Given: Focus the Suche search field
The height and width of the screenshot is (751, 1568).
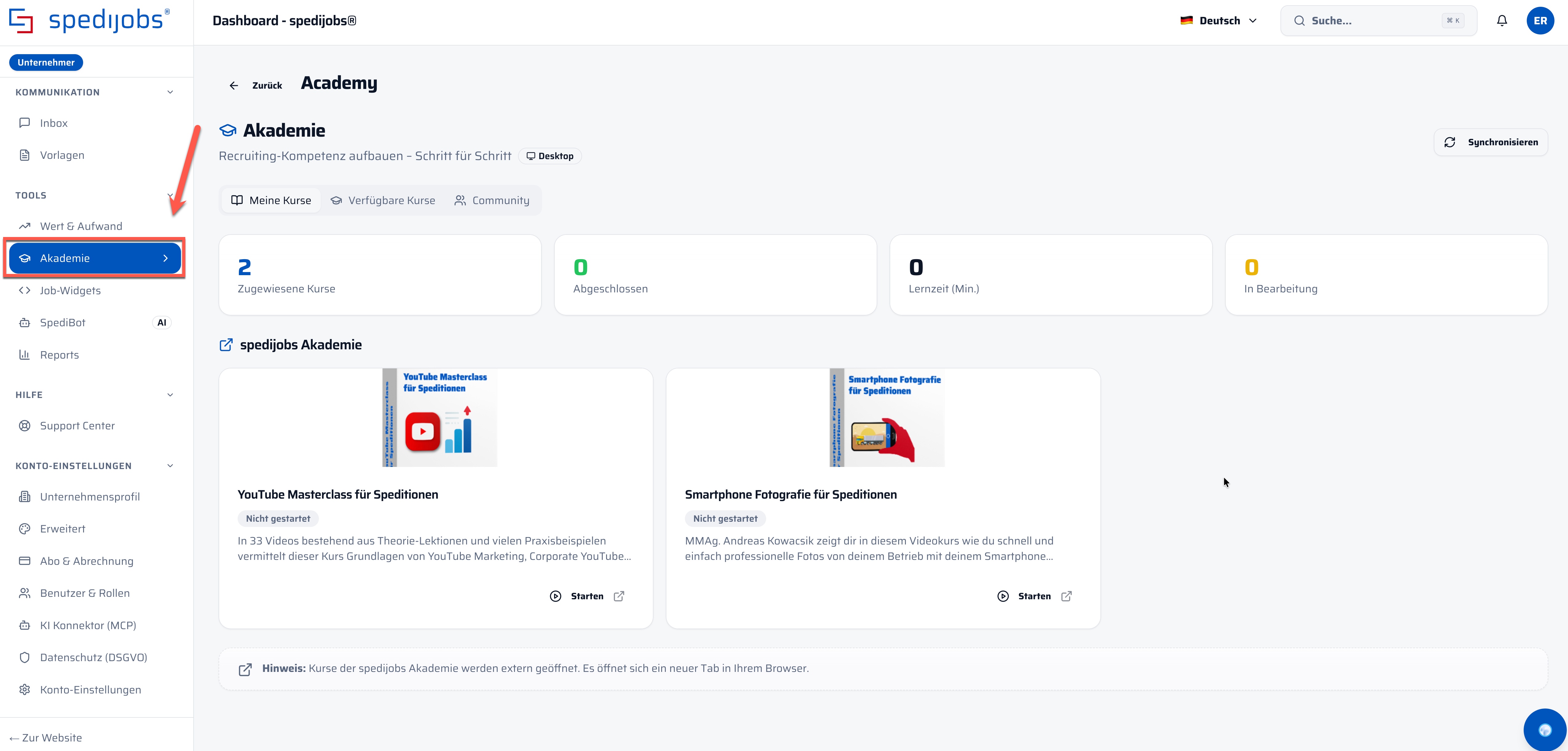Looking at the screenshot, I should tap(1379, 21).
